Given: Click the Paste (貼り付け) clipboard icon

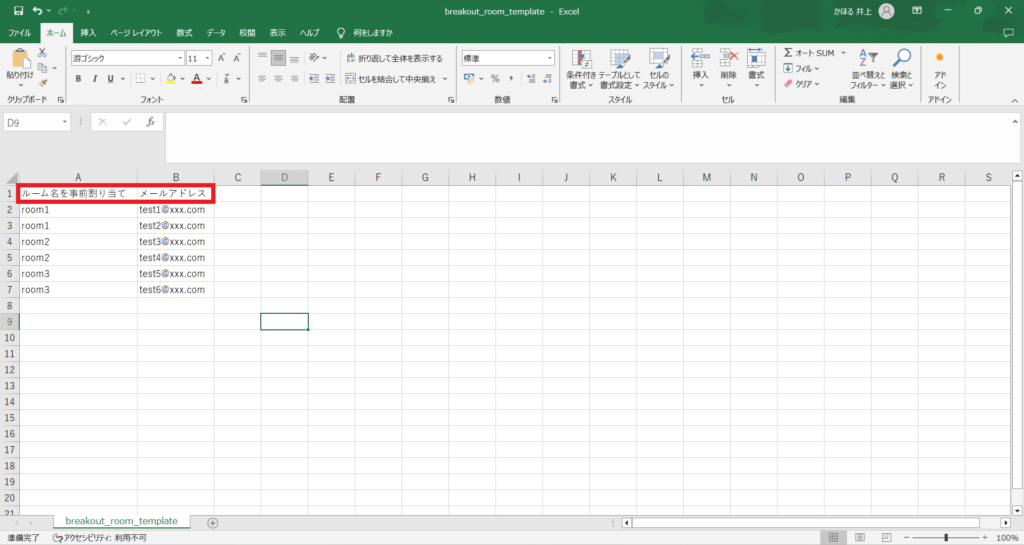Looking at the screenshot, I should 19,62.
